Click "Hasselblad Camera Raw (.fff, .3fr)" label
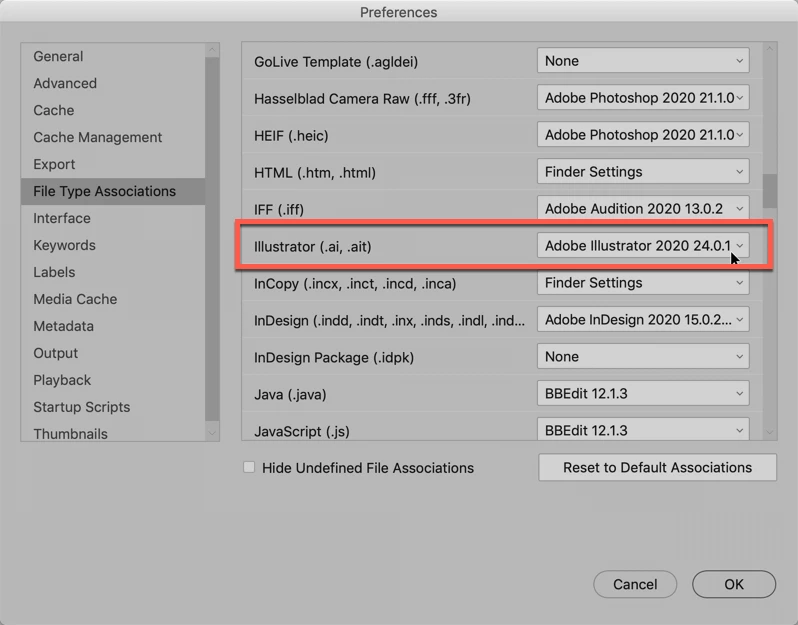The image size is (798, 625). (x=362, y=98)
